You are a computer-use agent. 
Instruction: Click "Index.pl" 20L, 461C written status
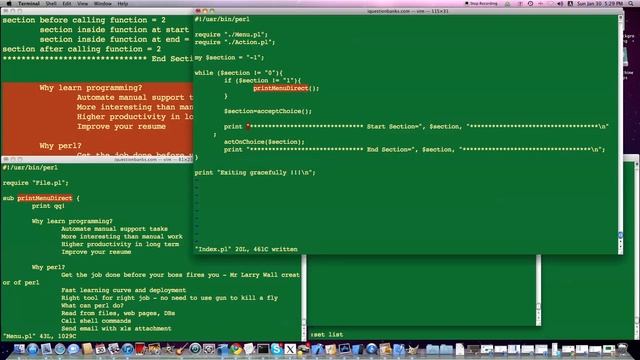point(246,249)
